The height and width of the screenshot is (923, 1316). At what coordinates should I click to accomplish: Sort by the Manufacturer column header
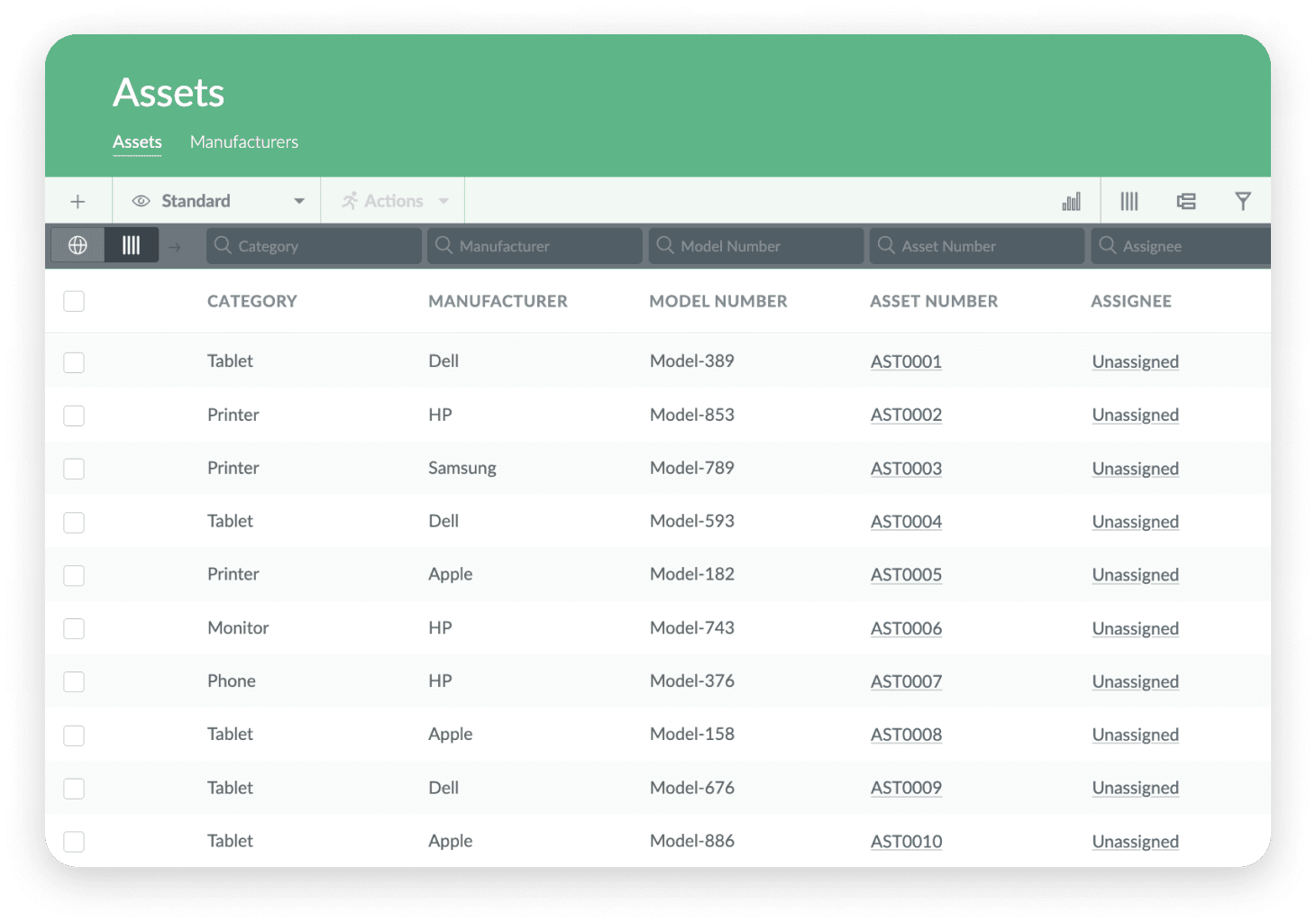coord(498,301)
